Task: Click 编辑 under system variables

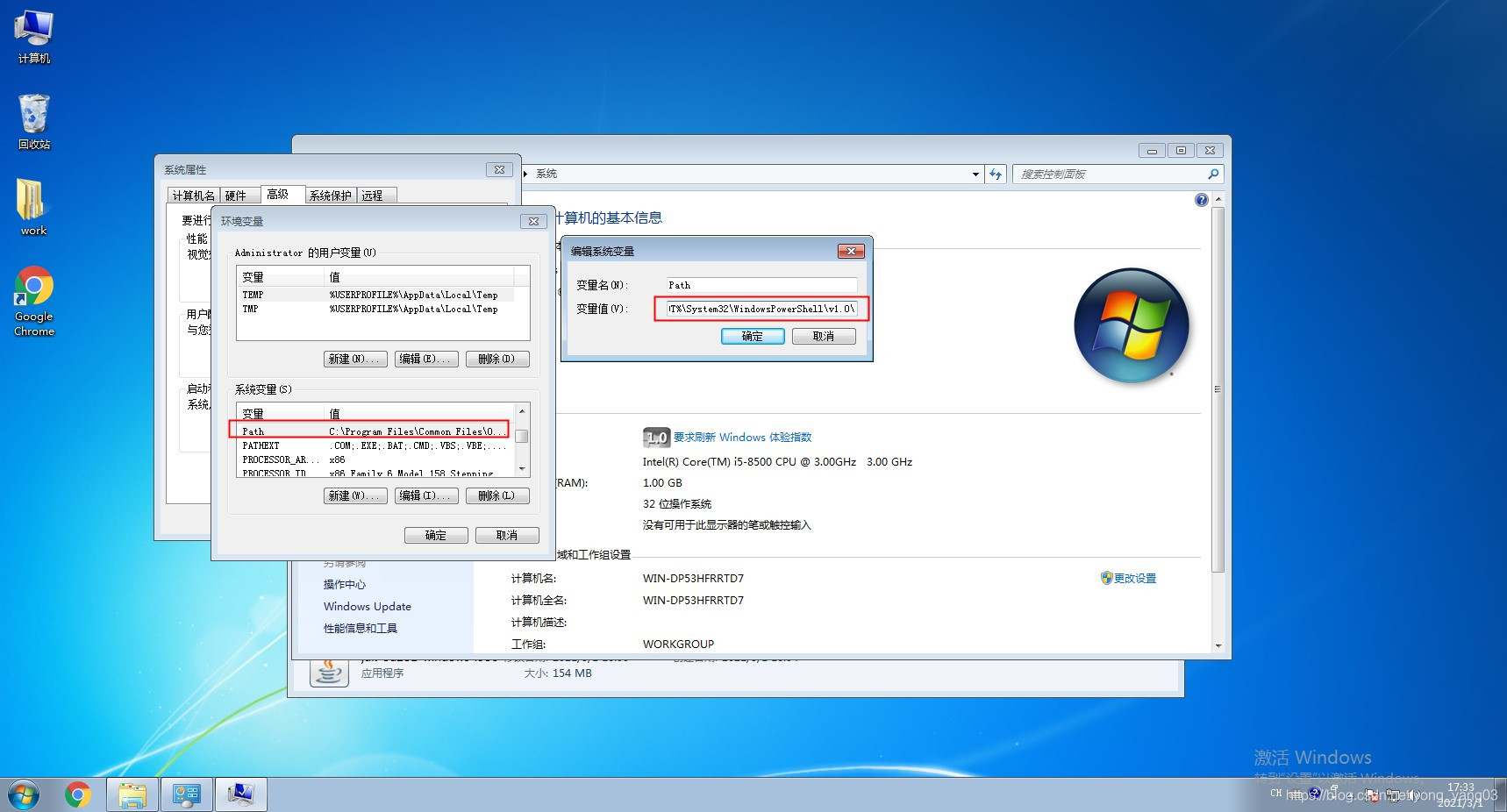Action: 426,495
